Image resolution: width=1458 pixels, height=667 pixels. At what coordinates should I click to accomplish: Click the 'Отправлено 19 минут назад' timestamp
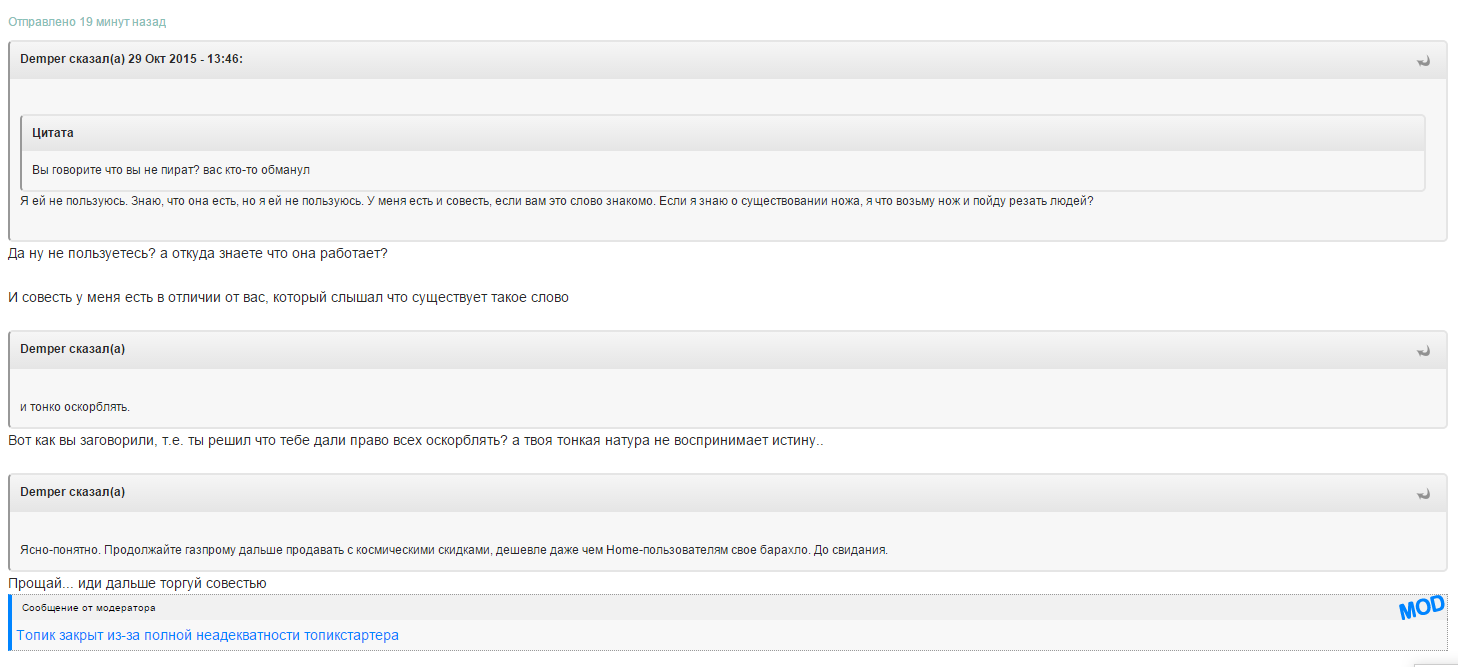[x=87, y=21]
